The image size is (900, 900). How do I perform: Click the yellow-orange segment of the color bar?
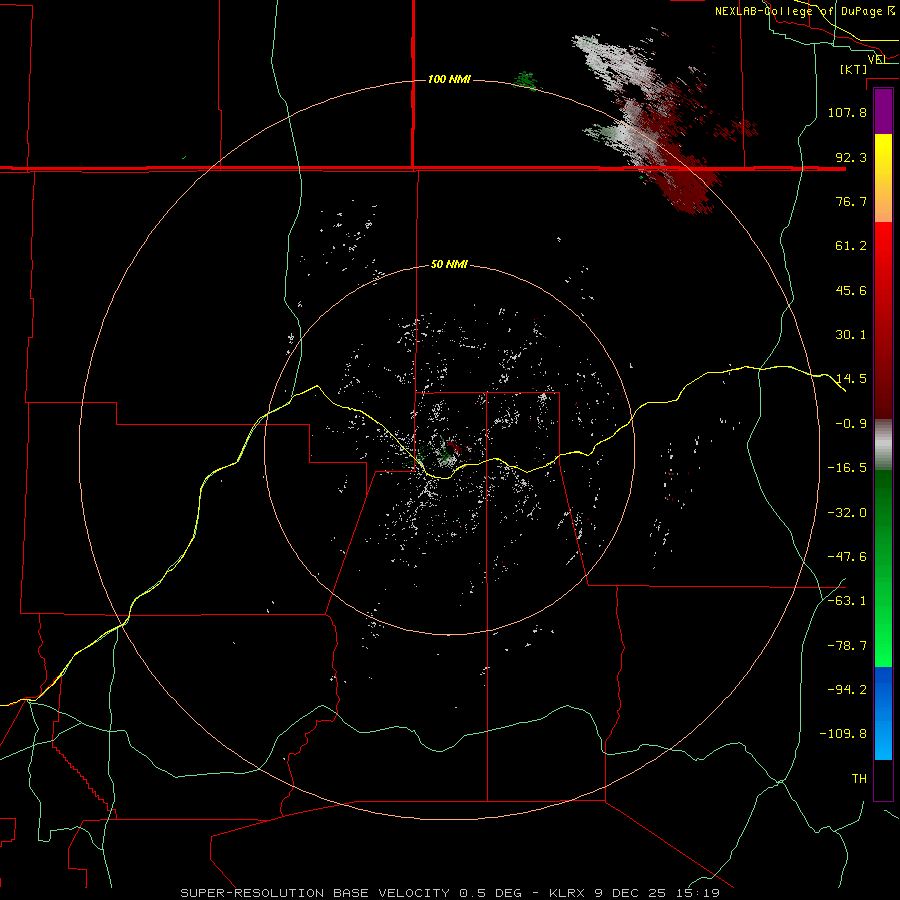(883, 178)
